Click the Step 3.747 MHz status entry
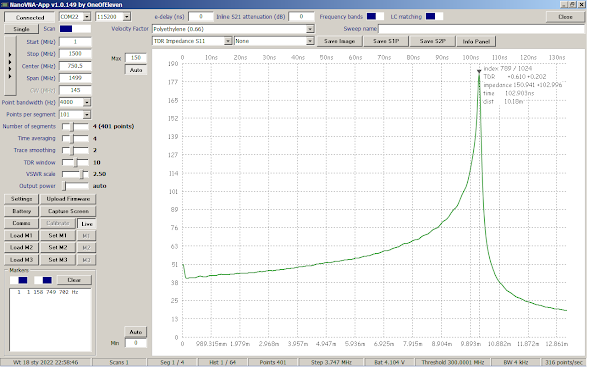Image resolution: width=589 pixels, height=369 pixels. 331,363
